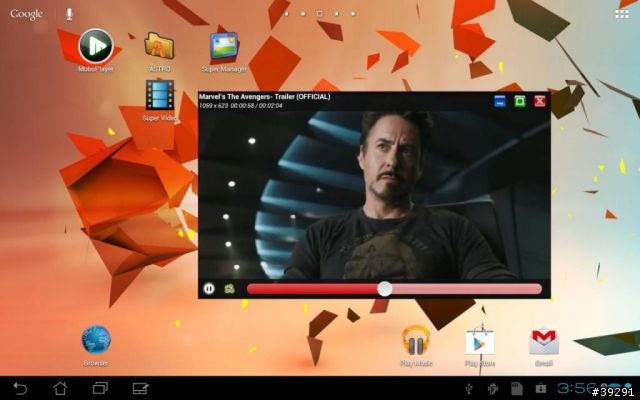Open the recent apps view
The height and width of the screenshot is (400, 640).
(100, 388)
